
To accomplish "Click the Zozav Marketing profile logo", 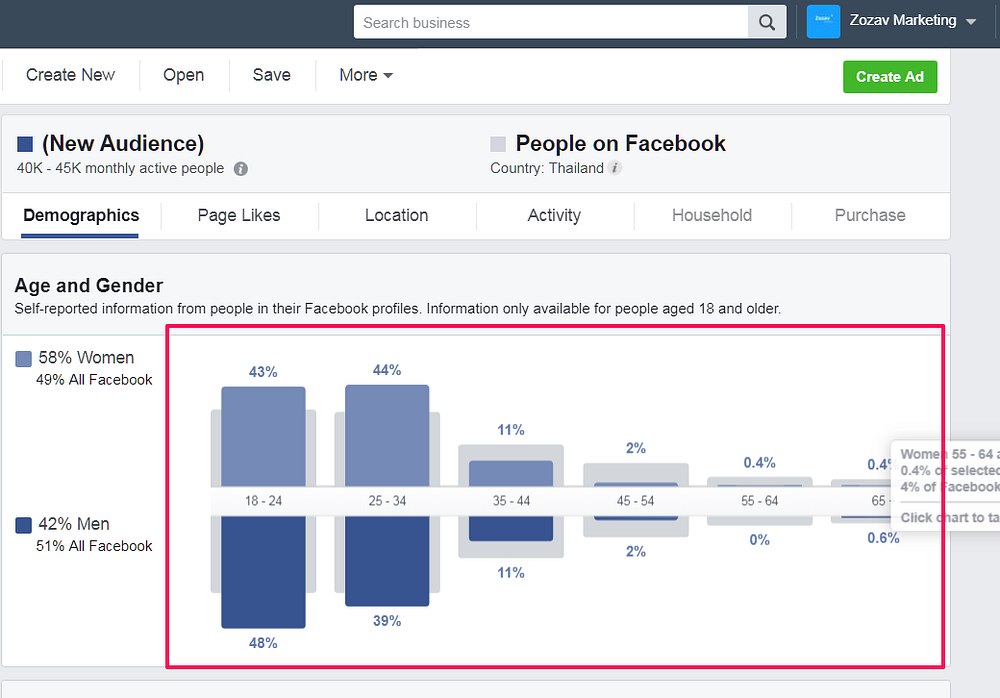I will [823, 22].
